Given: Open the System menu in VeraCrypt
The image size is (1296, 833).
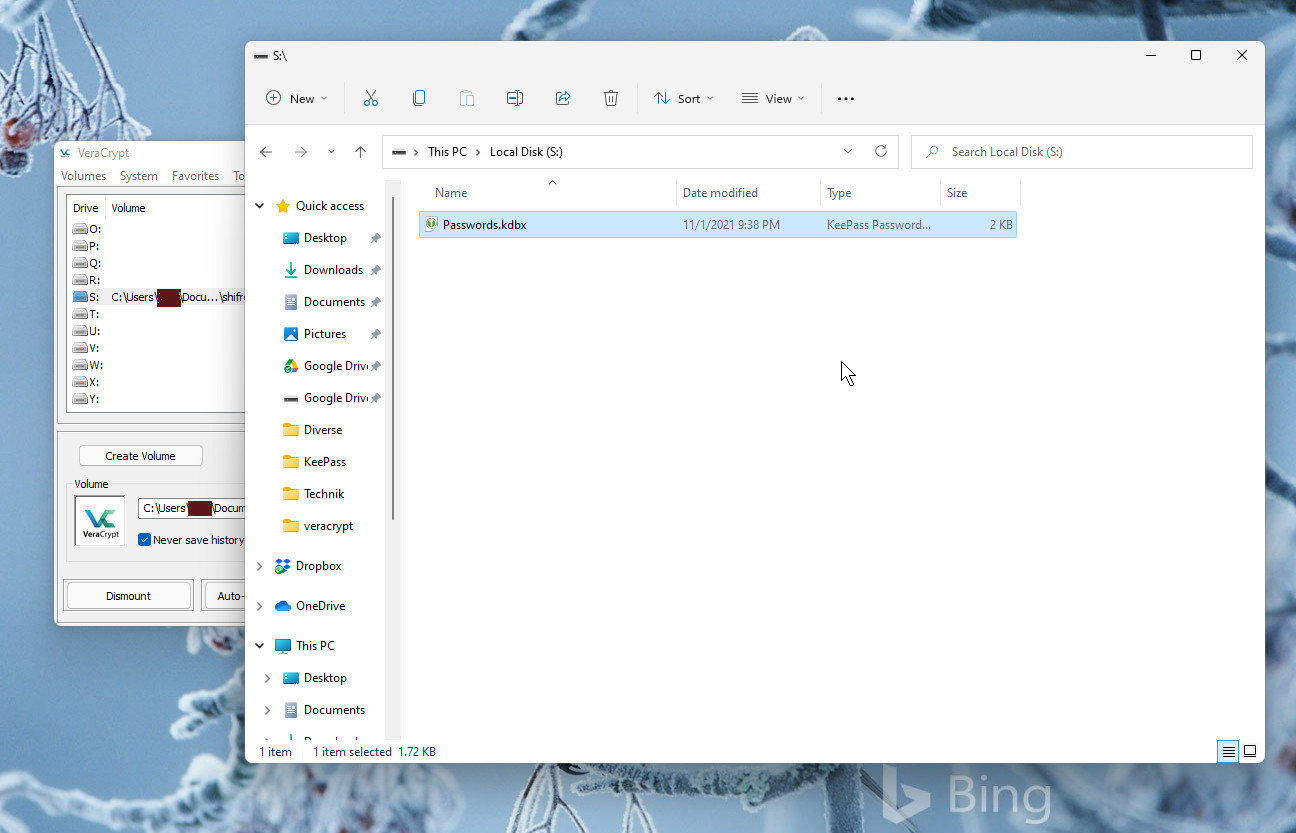Looking at the screenshot, I should [x=138, y=176].
